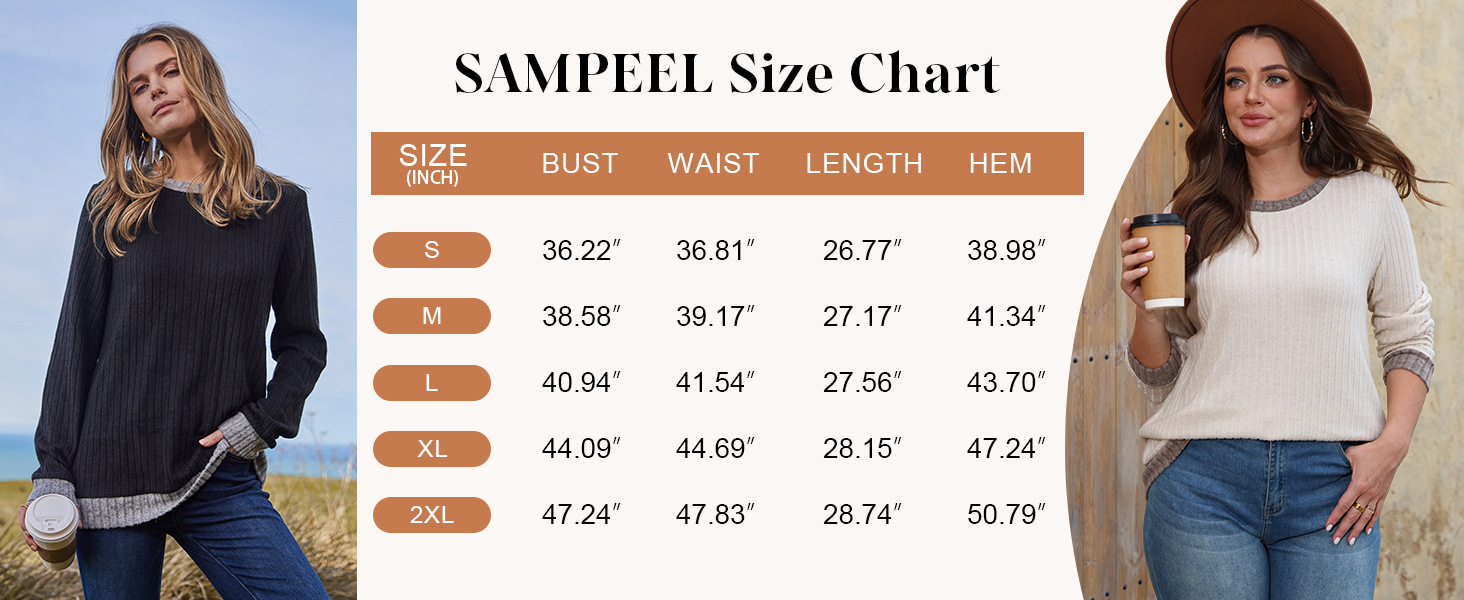Click the S bust value 36.22″

[x=582, y=251]
